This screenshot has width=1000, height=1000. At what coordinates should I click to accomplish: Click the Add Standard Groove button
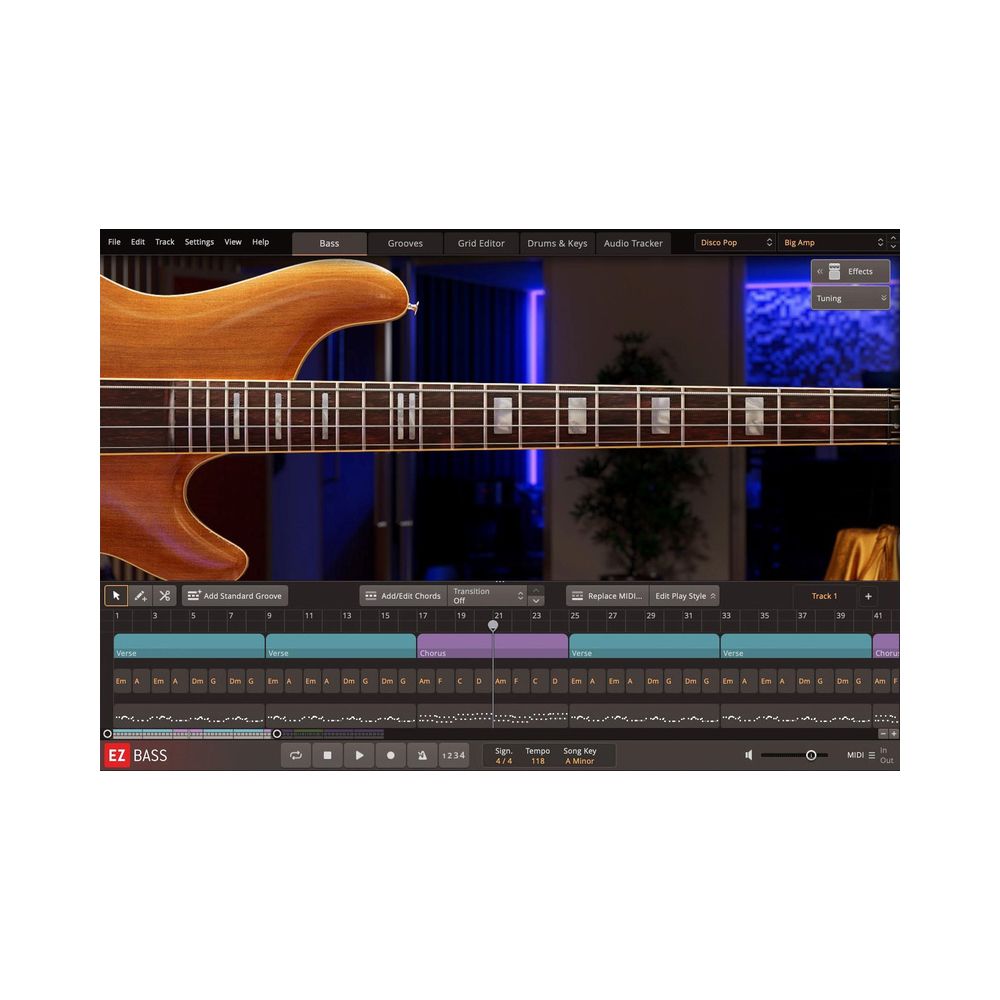tap(234, 595)
